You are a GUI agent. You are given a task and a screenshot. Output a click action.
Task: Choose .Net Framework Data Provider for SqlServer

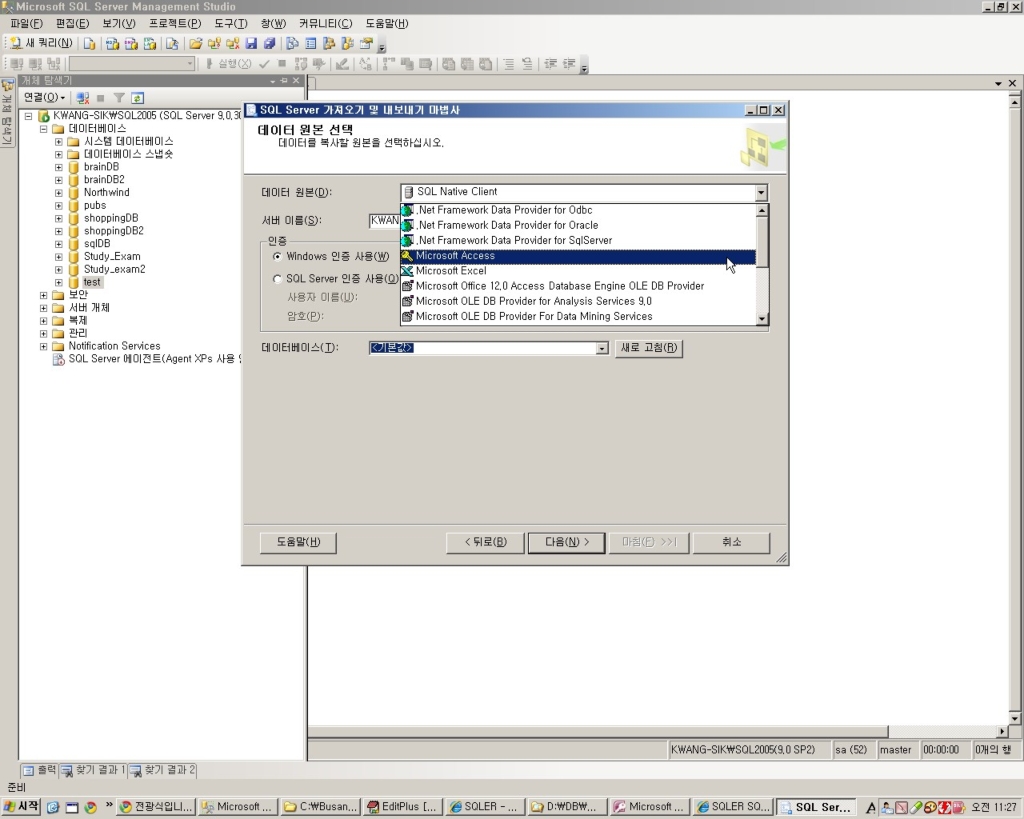578,240
